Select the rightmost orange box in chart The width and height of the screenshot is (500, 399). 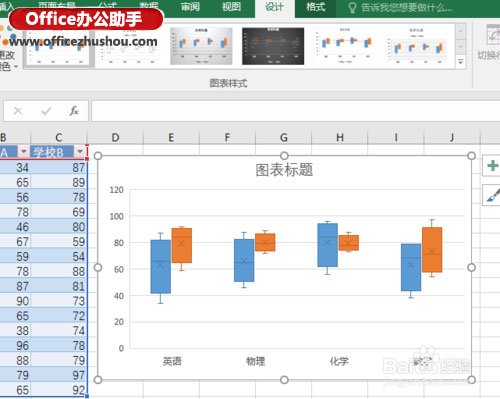pyautogui.click(x=432, y=250)
